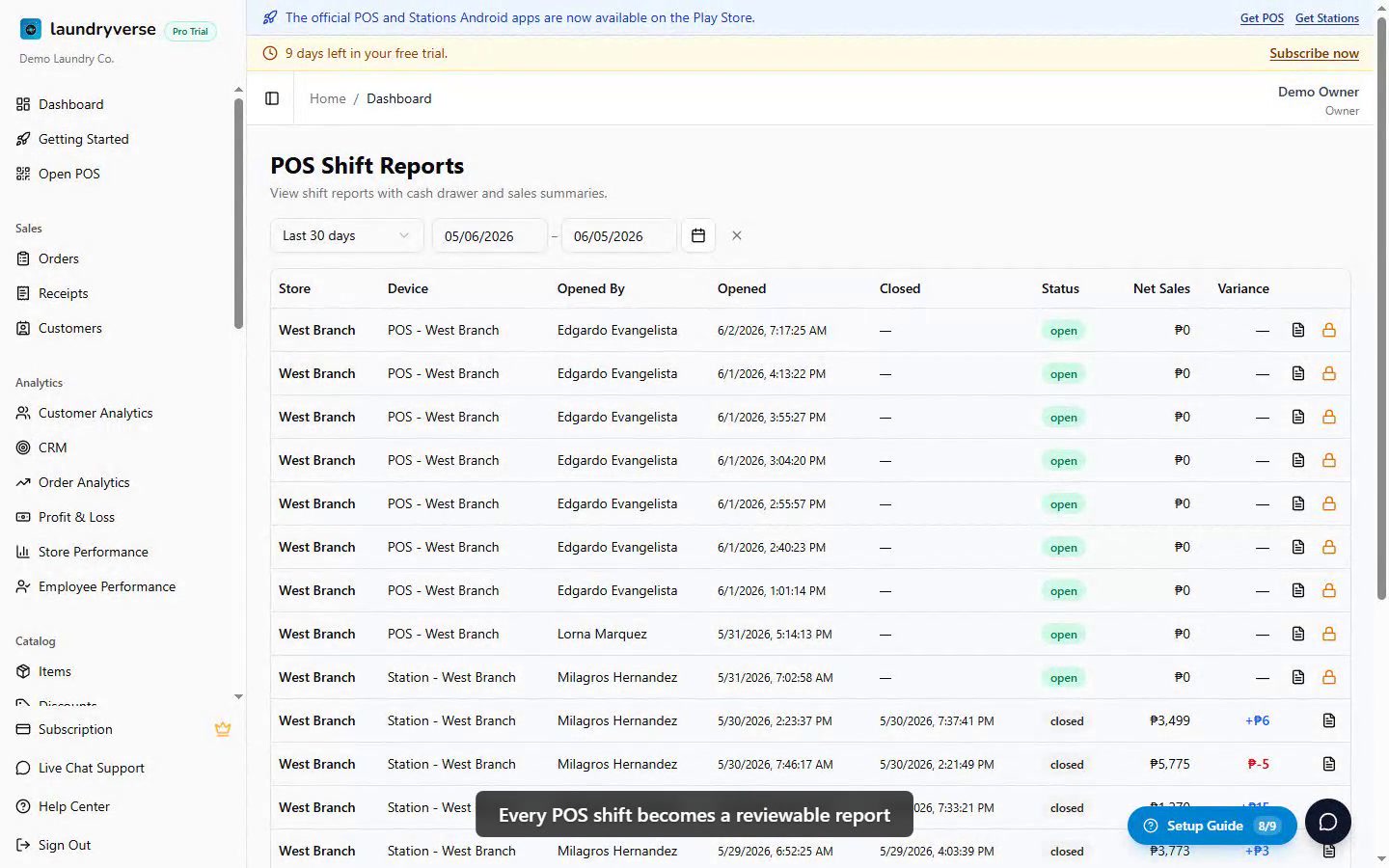This screenshot has width=1389, height=868.
Task: Click the laundryverse logo icon
Action: (x=31, y=29)
